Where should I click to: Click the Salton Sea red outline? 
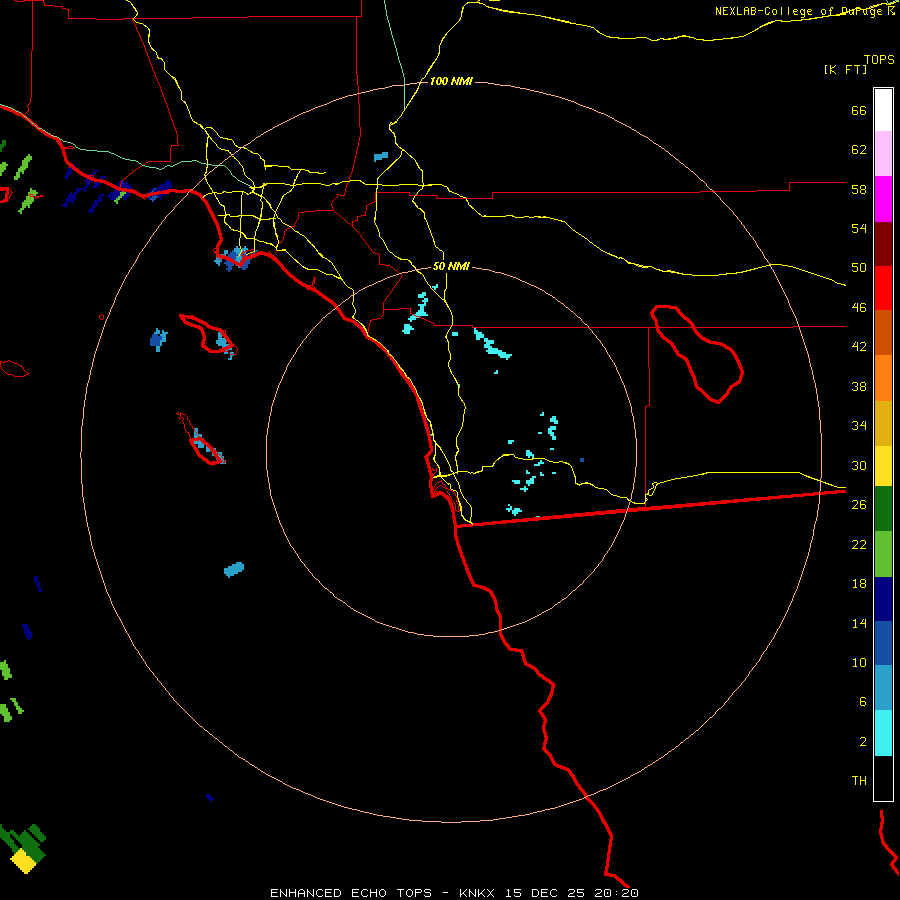point(697,354)
